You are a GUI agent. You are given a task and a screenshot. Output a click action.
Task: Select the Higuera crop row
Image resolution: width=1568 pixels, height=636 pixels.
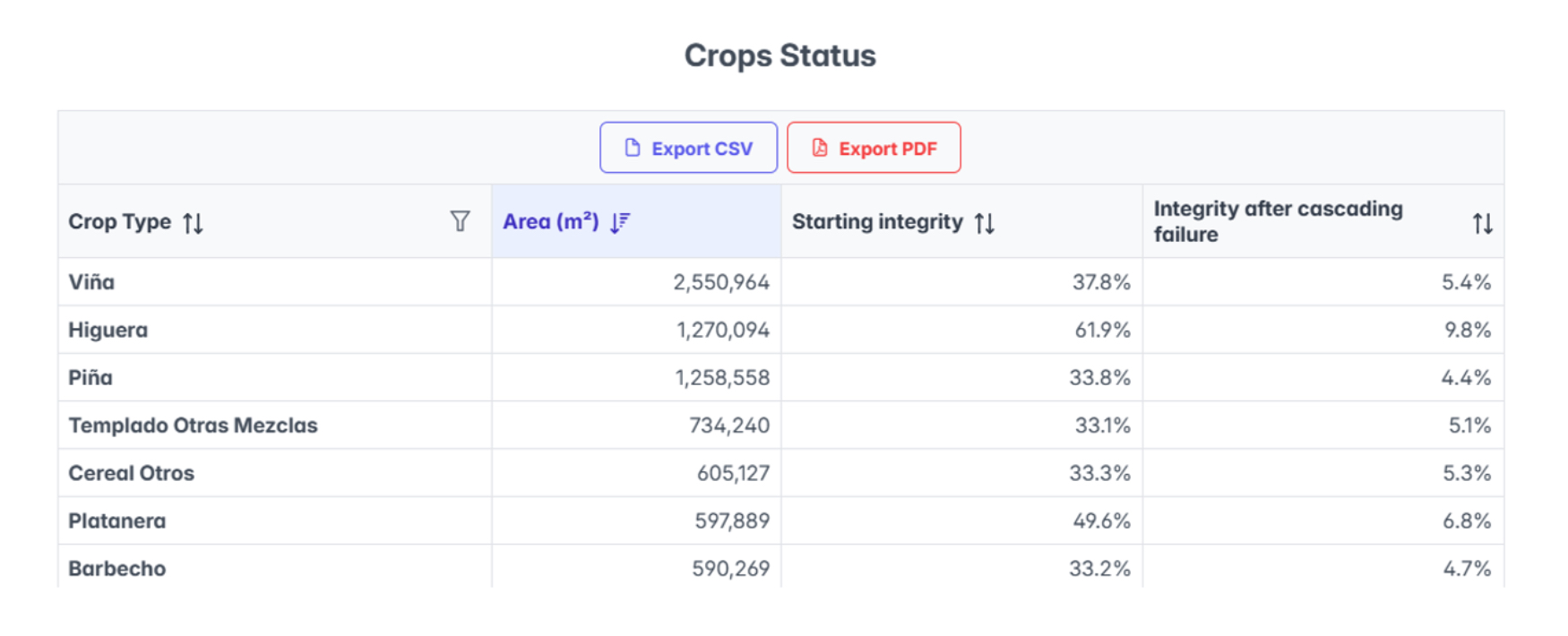(x=108, y=330)
